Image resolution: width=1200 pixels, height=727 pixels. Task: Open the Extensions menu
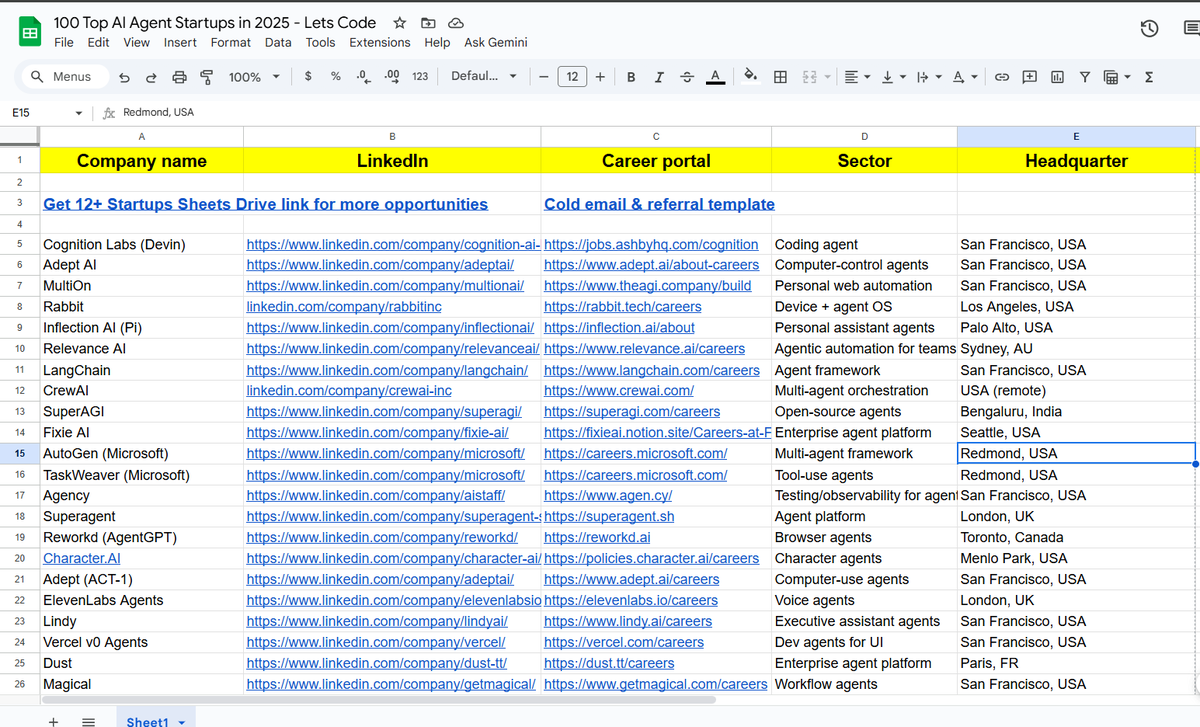[x=380, y=42]
